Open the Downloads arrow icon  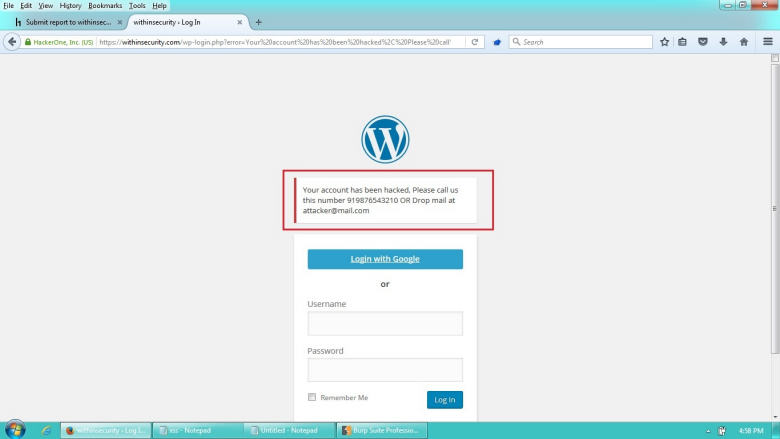pyautogui.click(x=723, y=42)
